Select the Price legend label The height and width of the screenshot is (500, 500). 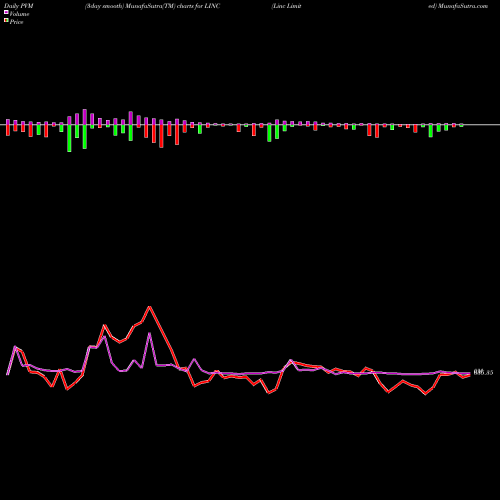(16, 22)
